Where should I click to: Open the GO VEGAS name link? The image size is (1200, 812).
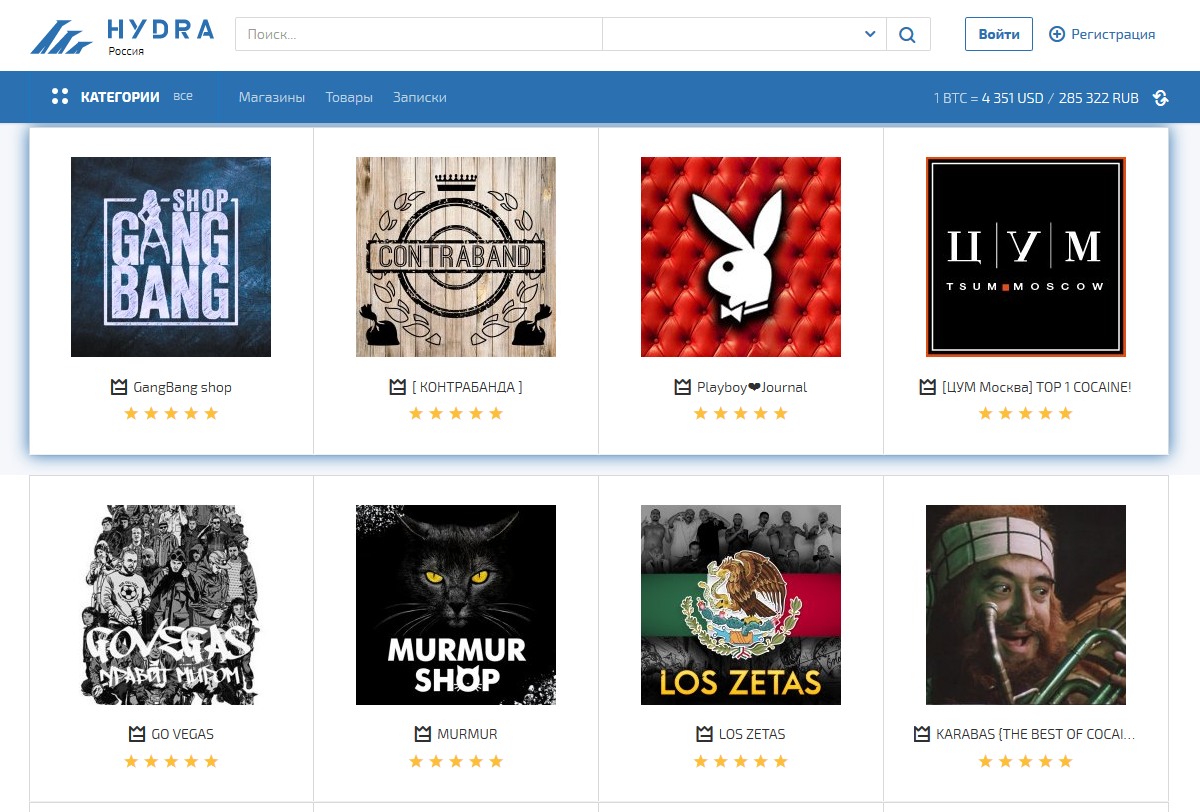coord(182,734)
